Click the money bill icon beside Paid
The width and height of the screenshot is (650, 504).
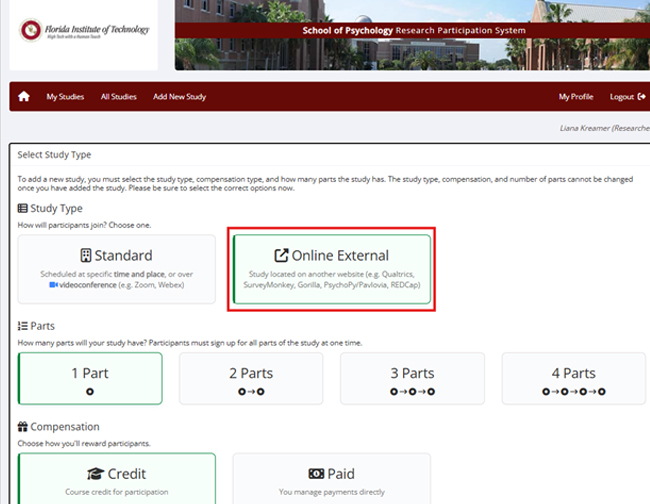(x=316, y=474)
